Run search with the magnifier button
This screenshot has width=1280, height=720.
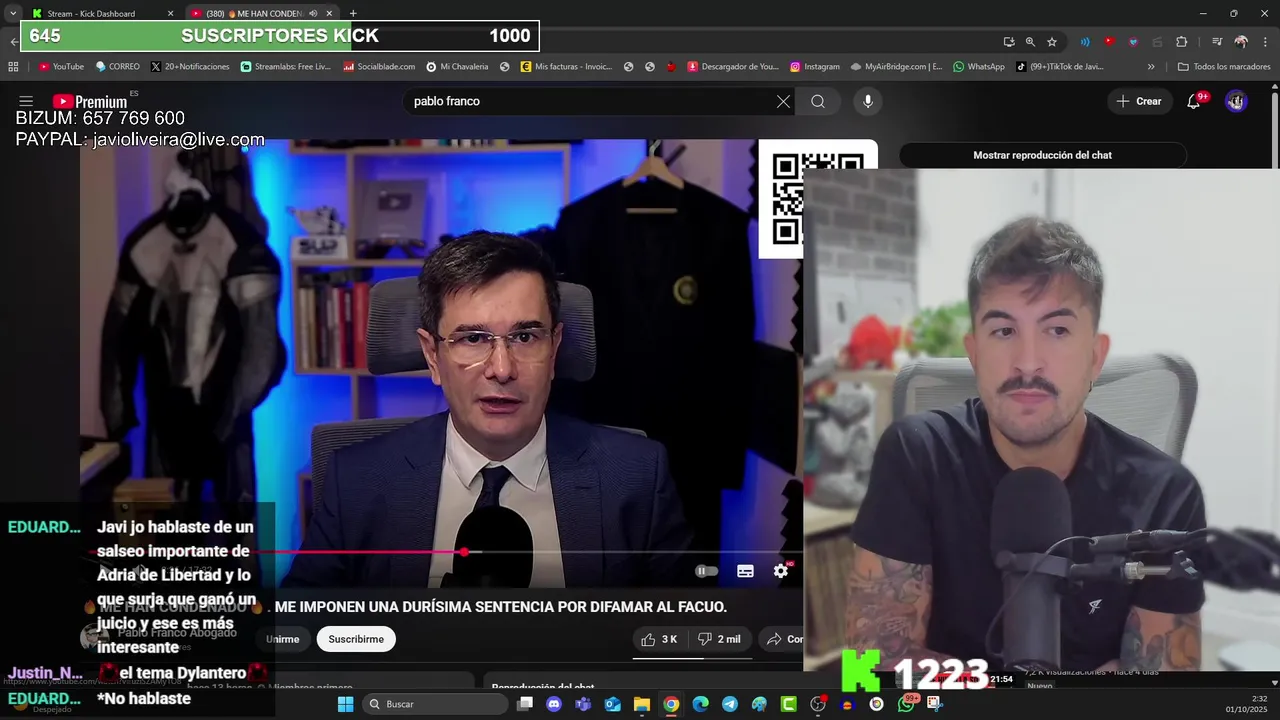click(x=818, y=101)
